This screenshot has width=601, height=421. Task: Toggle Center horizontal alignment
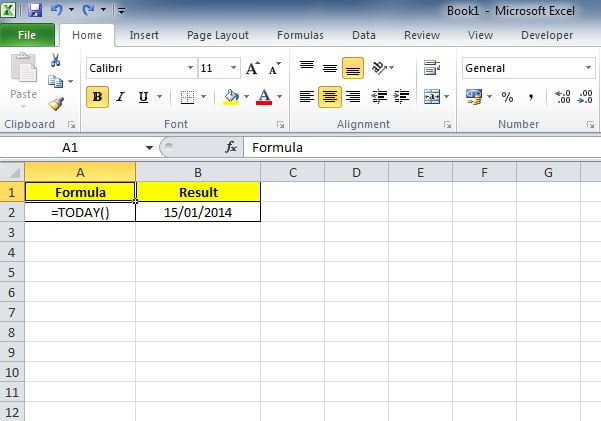330,97
